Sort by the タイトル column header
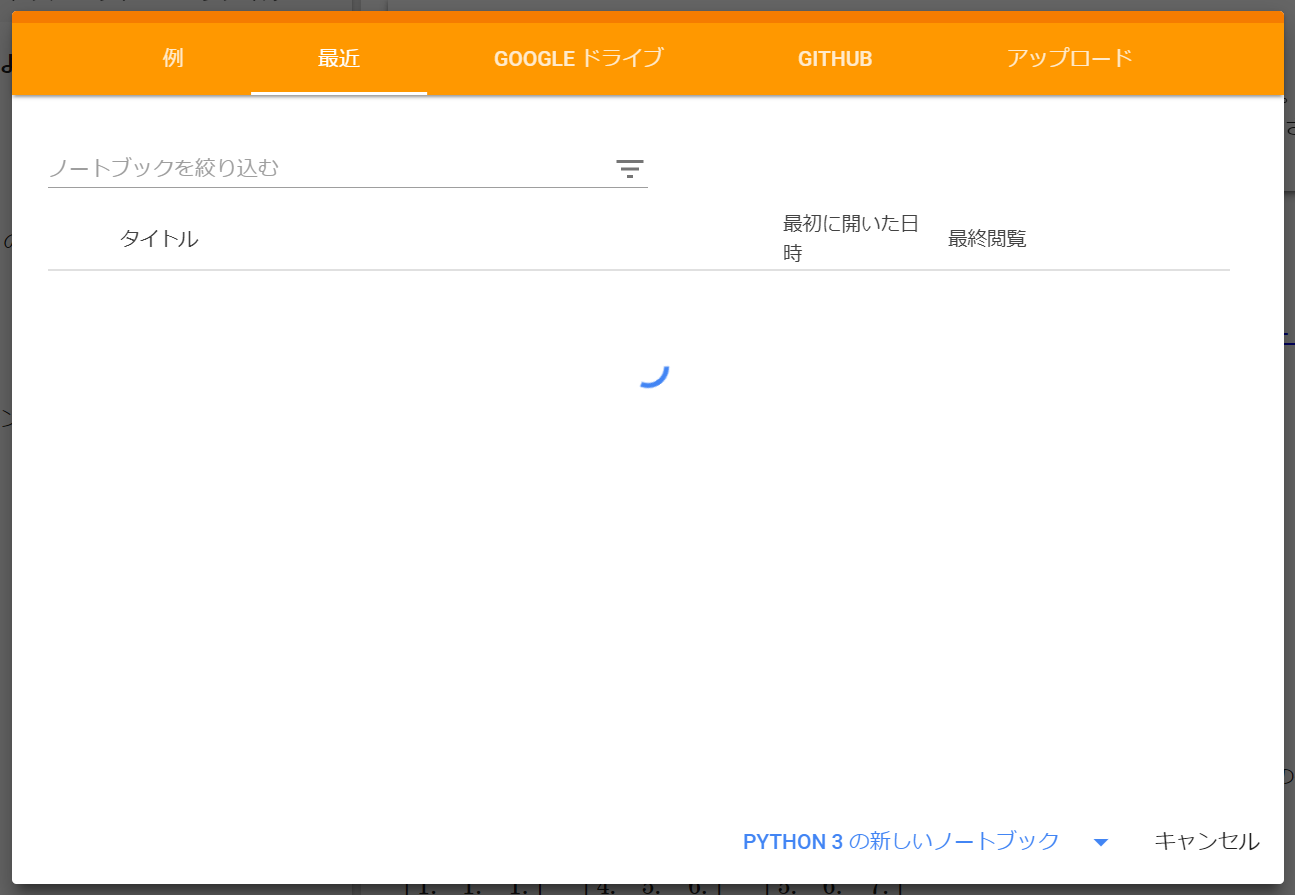1295x895 pixels. click(159, 239)
